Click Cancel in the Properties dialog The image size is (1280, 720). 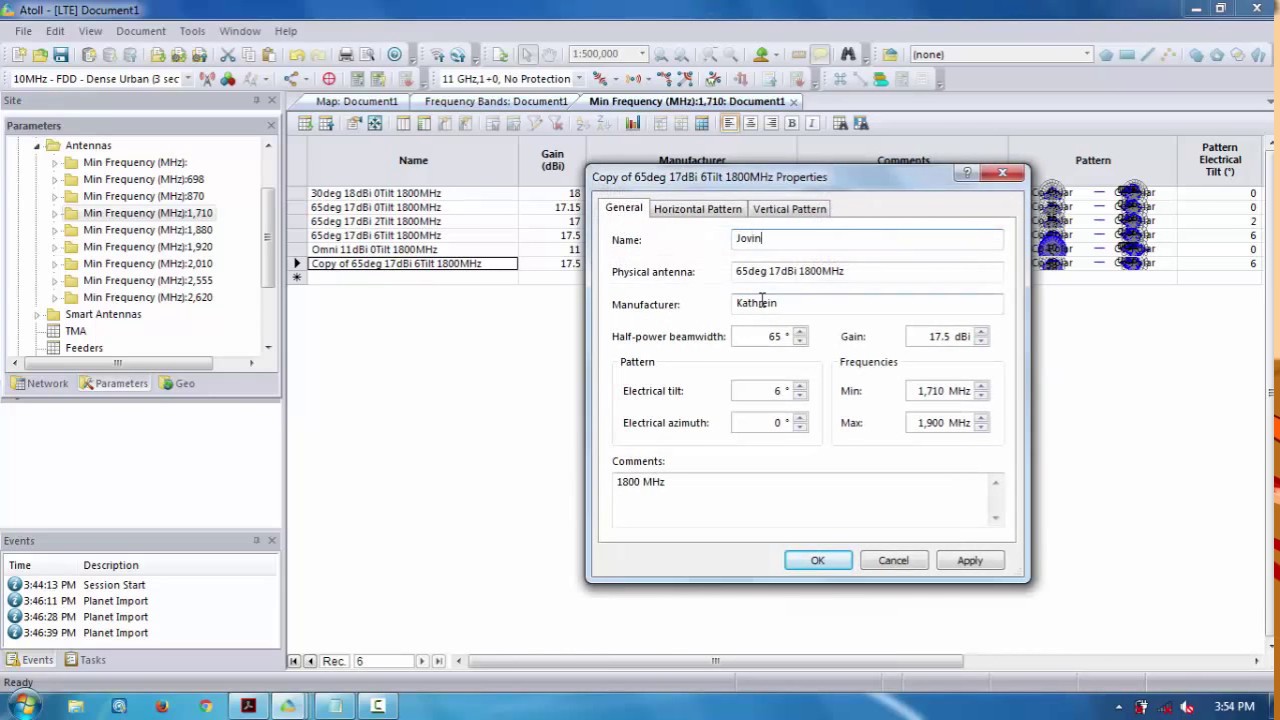coord(894,561)
